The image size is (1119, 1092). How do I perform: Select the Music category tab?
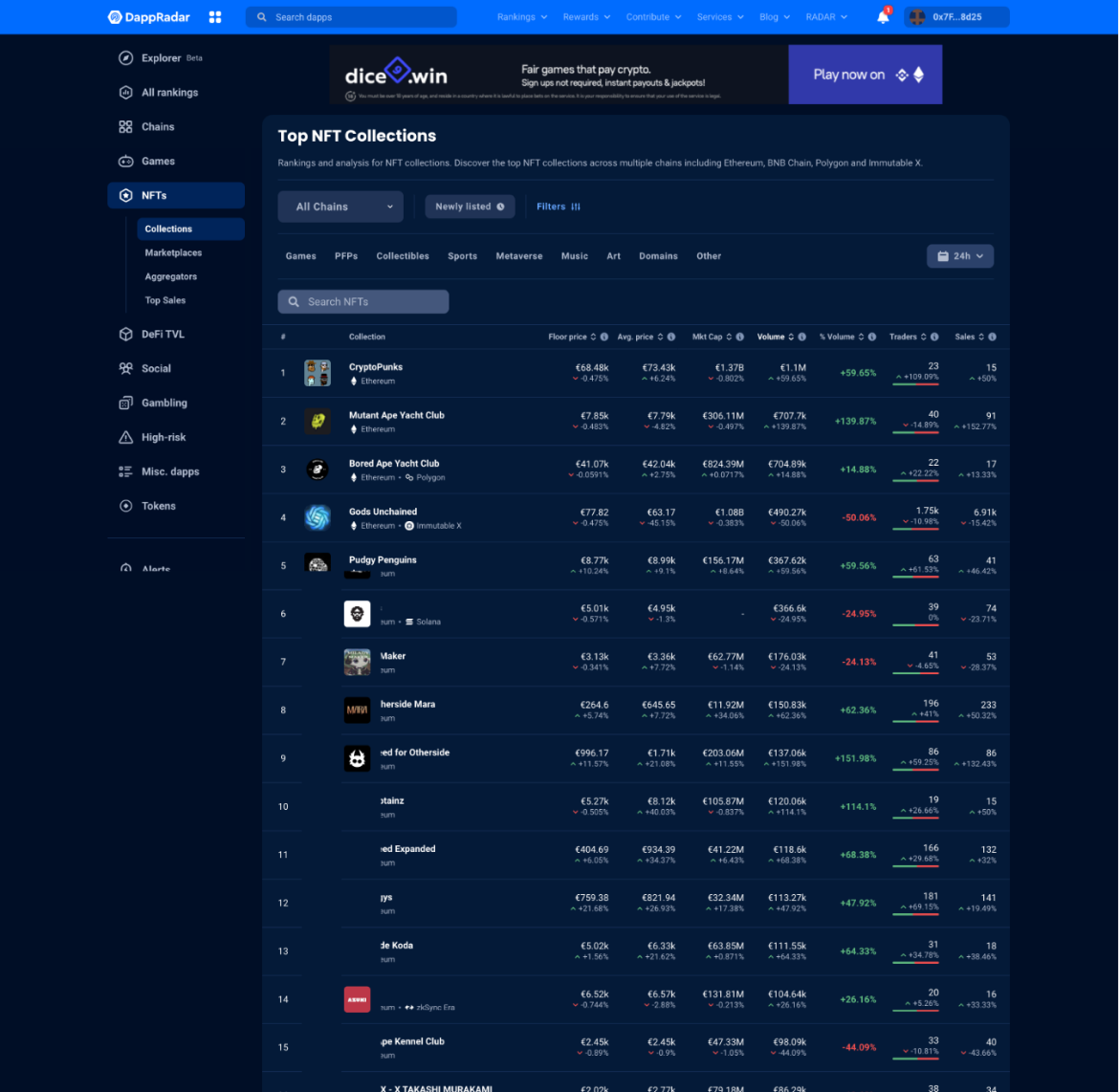pyautogui.click(x=575, y=256)
